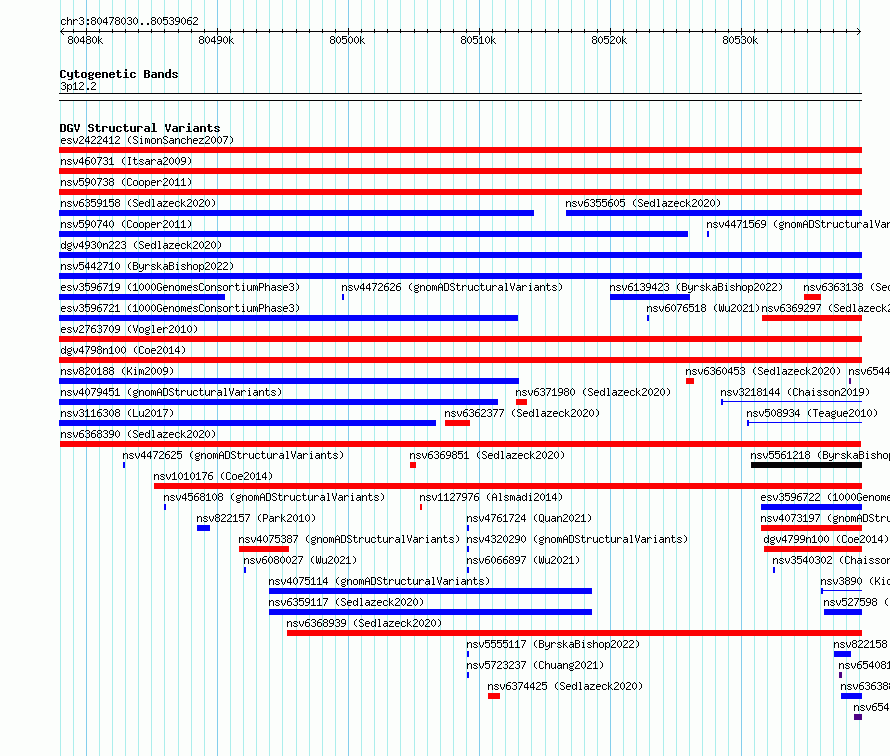Screen dimensions: 890x756
Task: Open nsv4761724 (Quan2021) variant label
Action: (x=529, y=518)
